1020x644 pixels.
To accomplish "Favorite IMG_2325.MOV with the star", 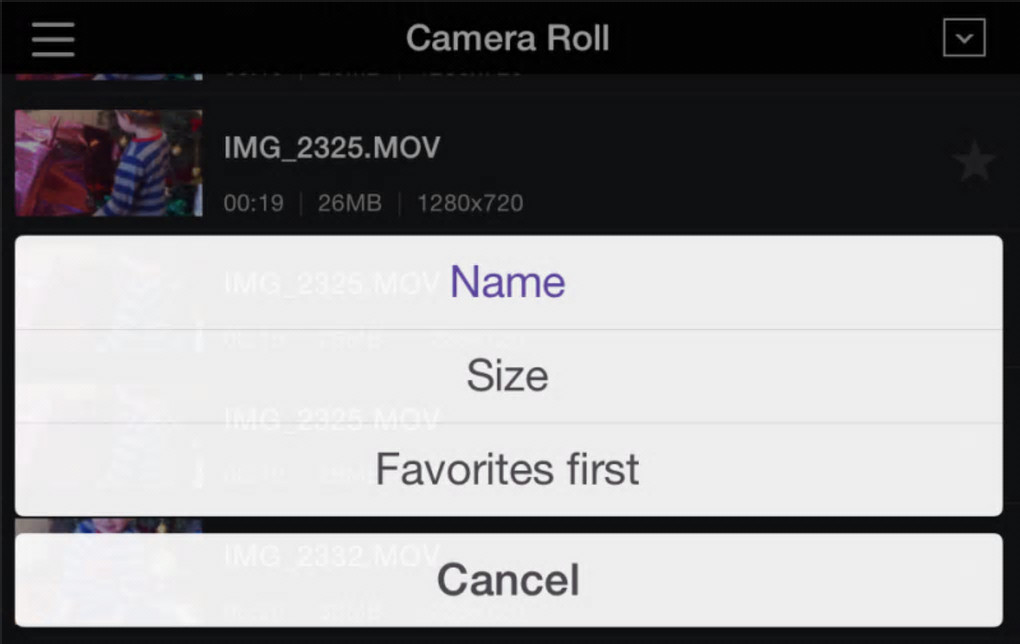I will coord(973,162).
